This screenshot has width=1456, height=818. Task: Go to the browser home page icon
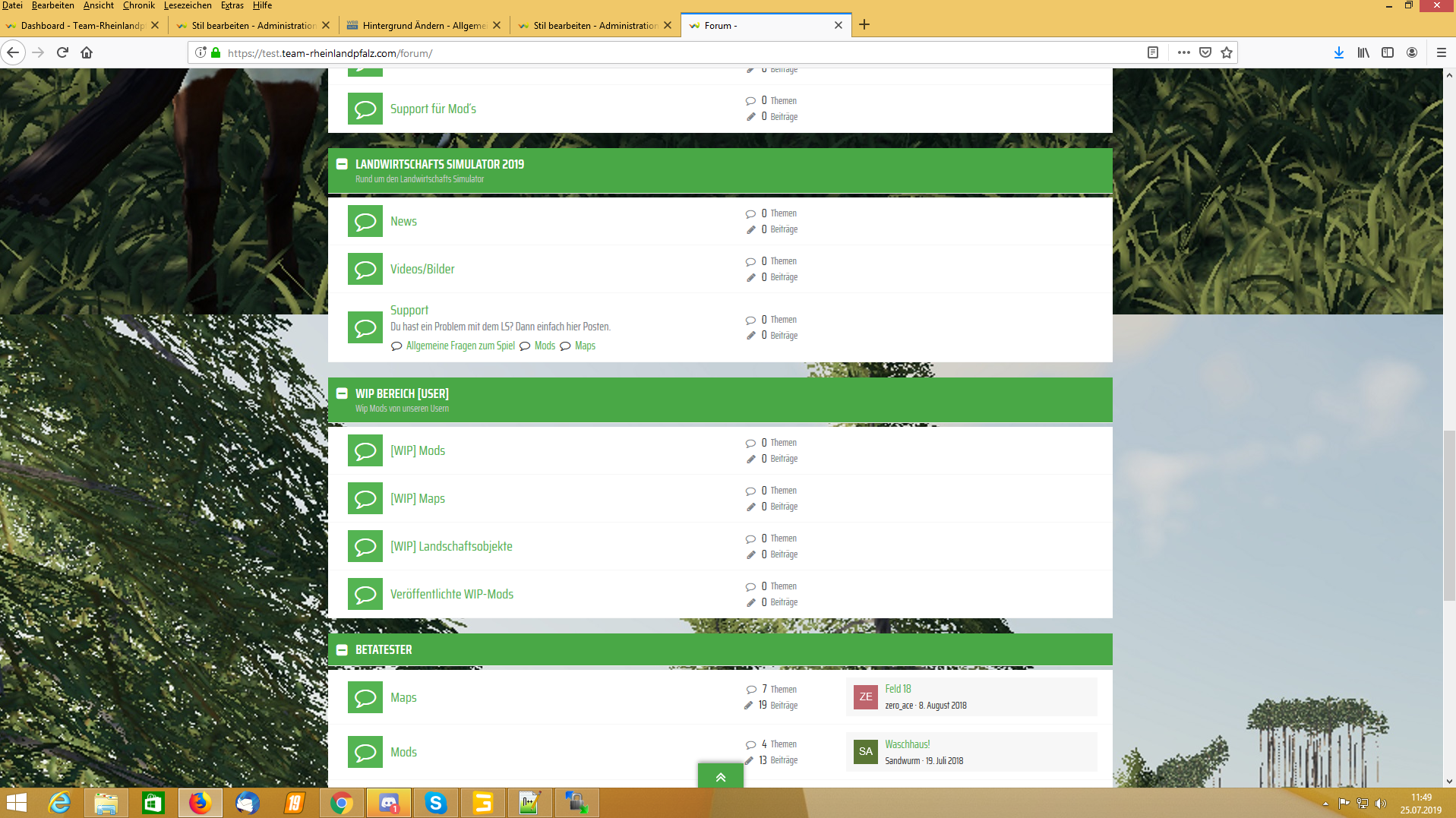pyautogui.click(x=87, y=52)
